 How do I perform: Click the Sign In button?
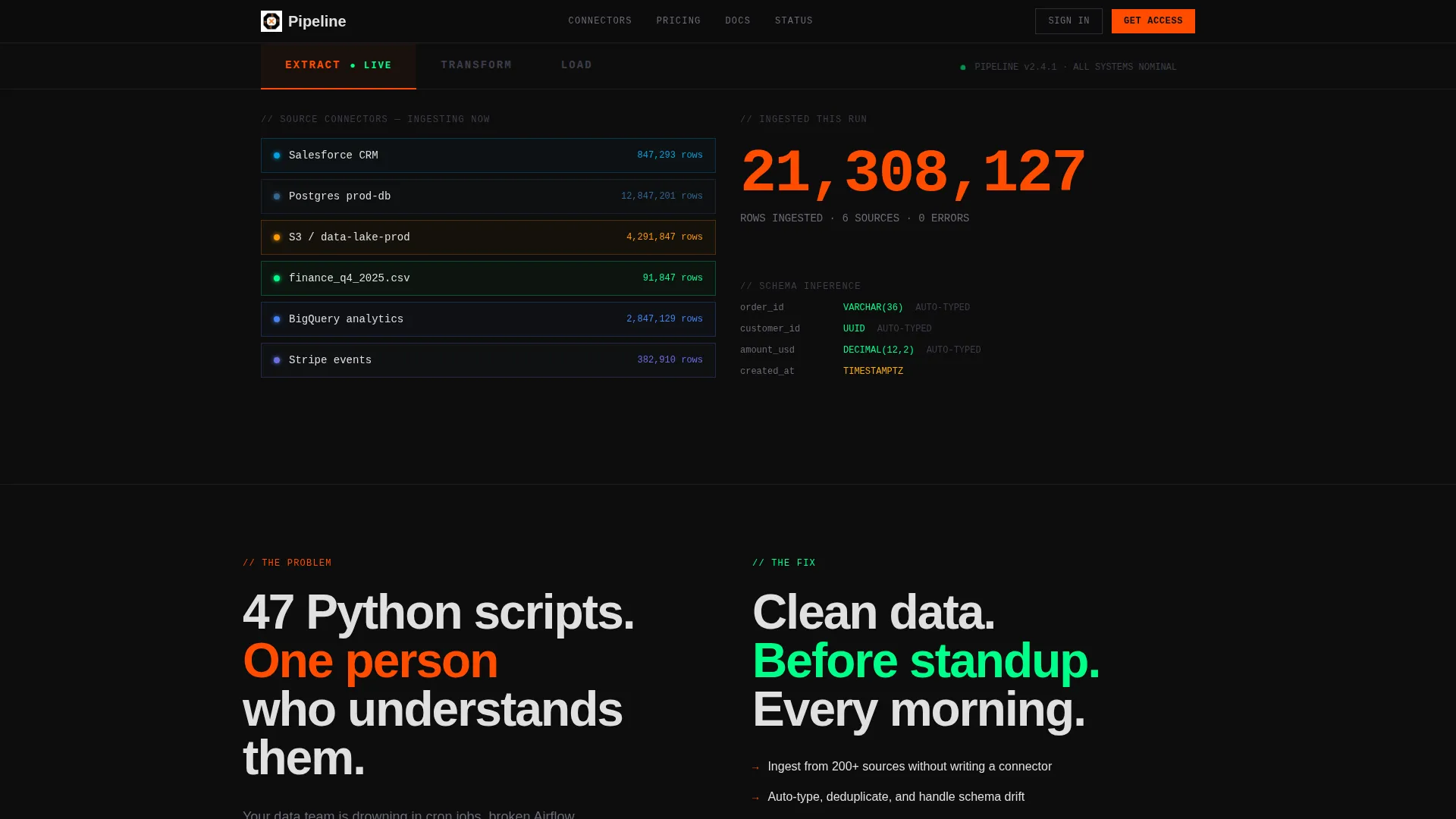[x=1068, y=21]
